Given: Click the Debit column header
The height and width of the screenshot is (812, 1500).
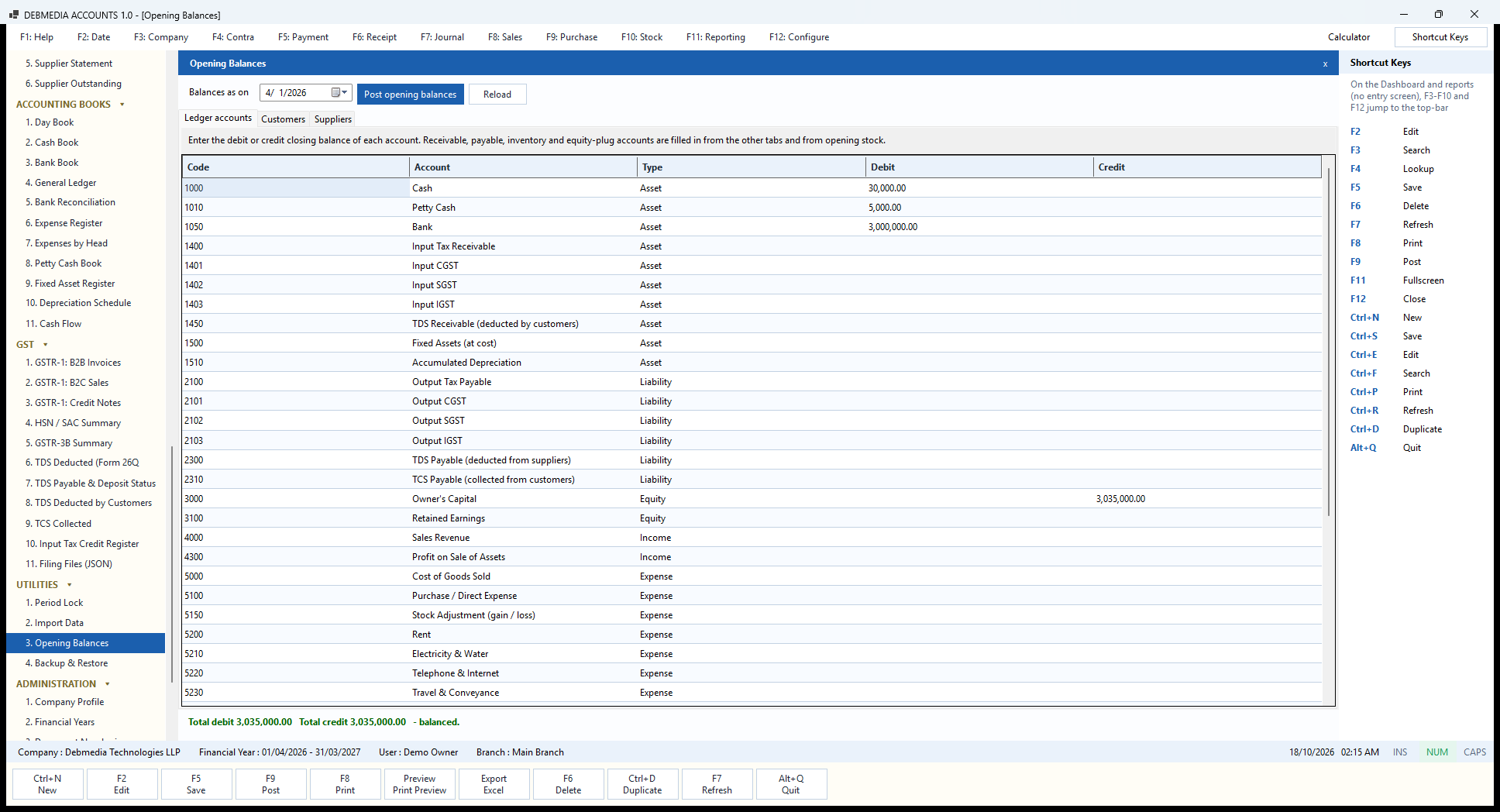Looking at the screenshot, I should coord(979,167).
